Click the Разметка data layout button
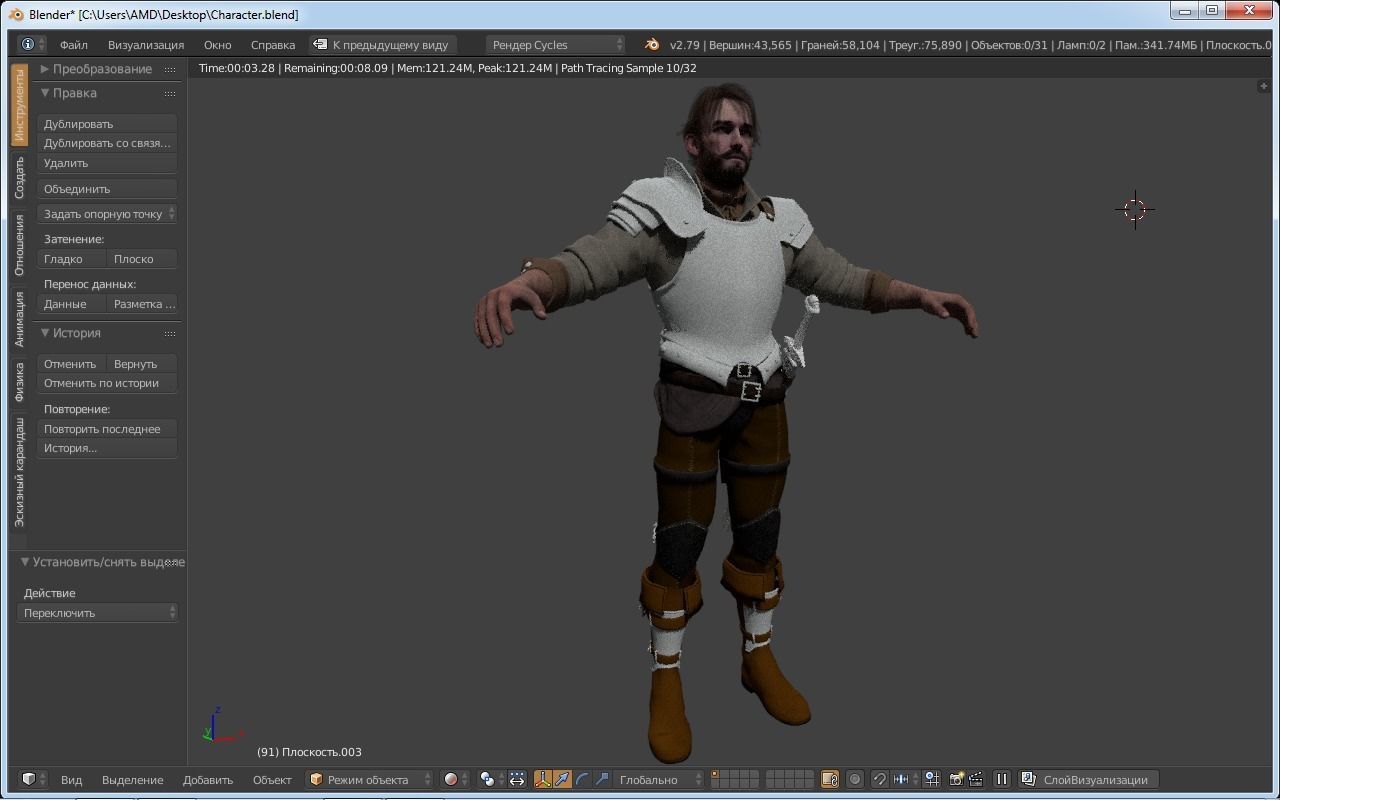The height and width of the screenshot is (800, 1380). point(143,304)
